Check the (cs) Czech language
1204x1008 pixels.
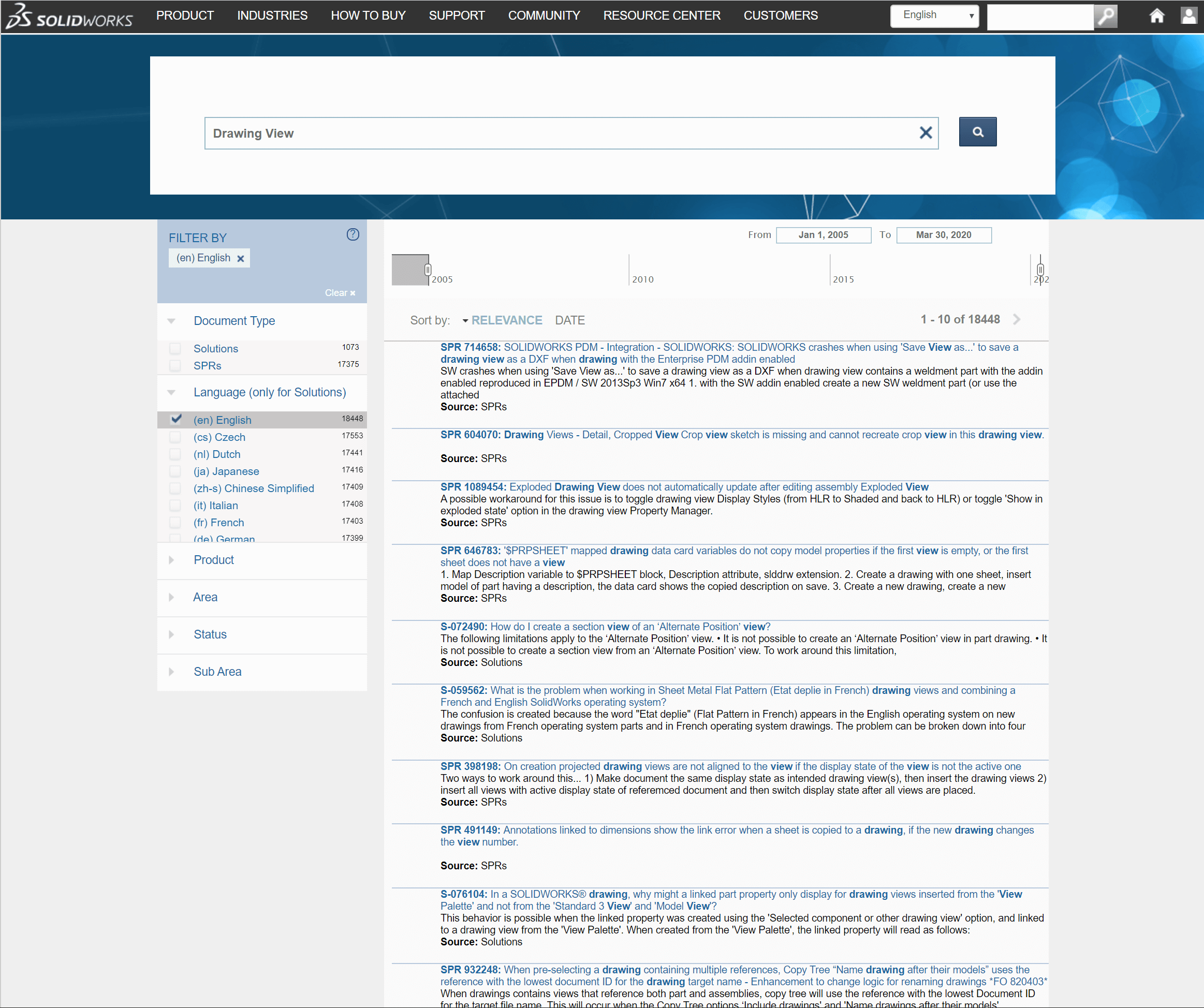[x=175, y=437]
